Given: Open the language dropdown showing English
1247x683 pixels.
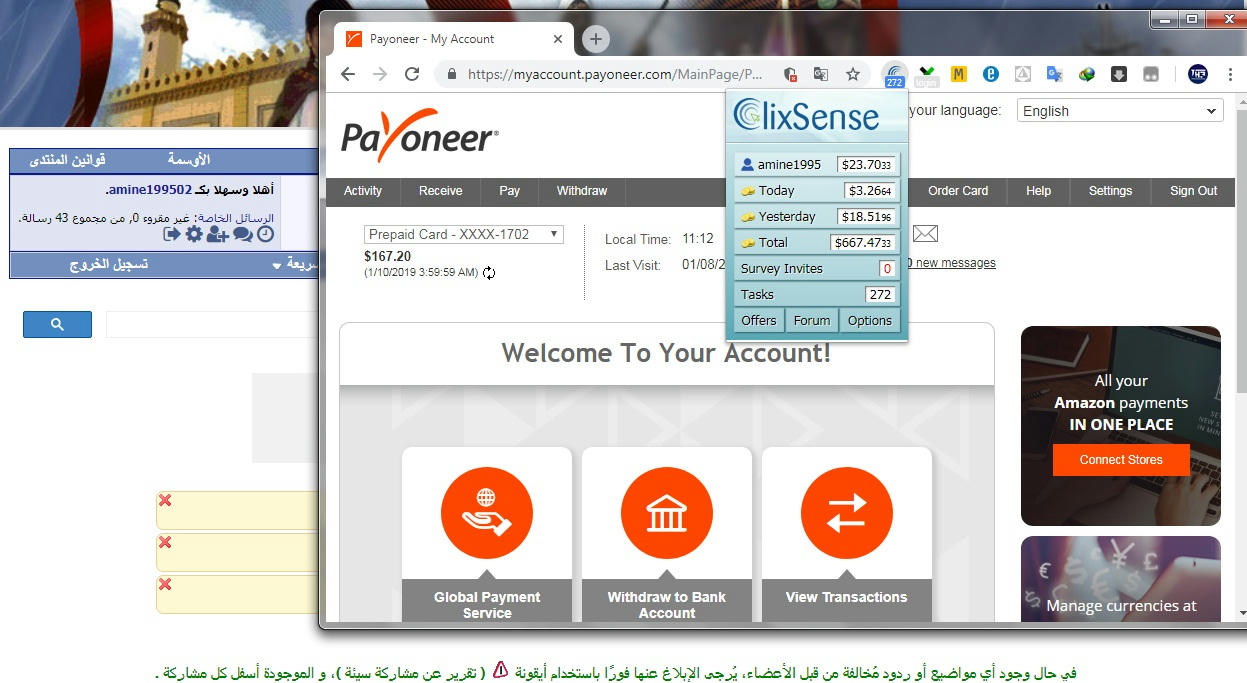Looking at the screenshot, I should click(x=1120, y=111).
